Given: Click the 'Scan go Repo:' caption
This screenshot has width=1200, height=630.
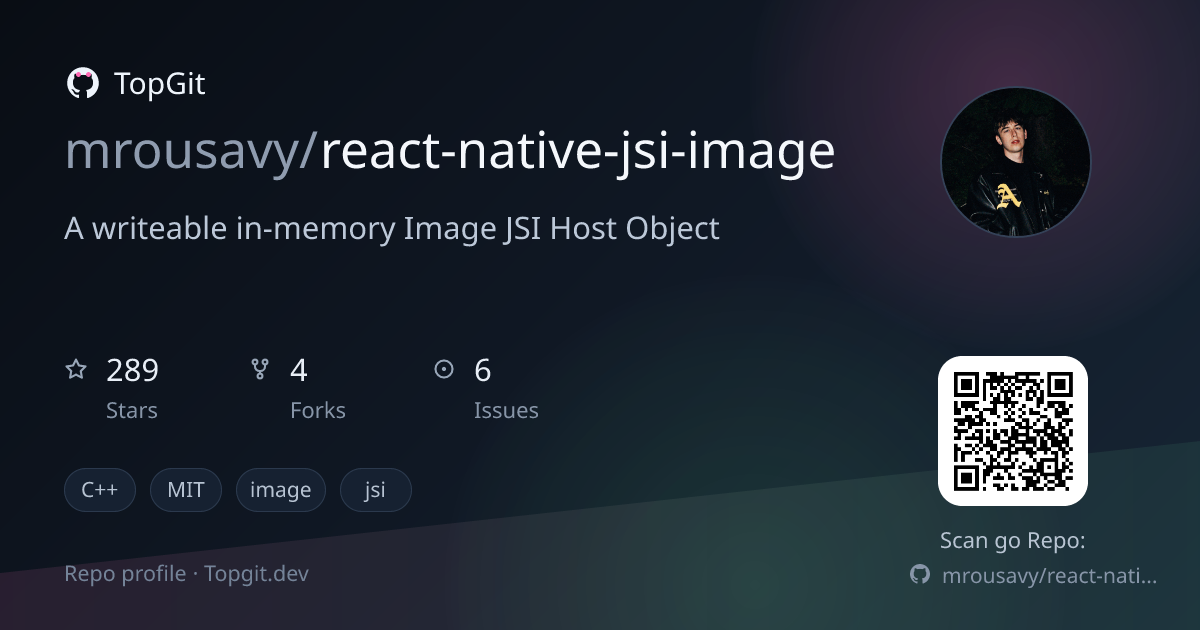Looking at the screenshot, I should click(1013, 541).
